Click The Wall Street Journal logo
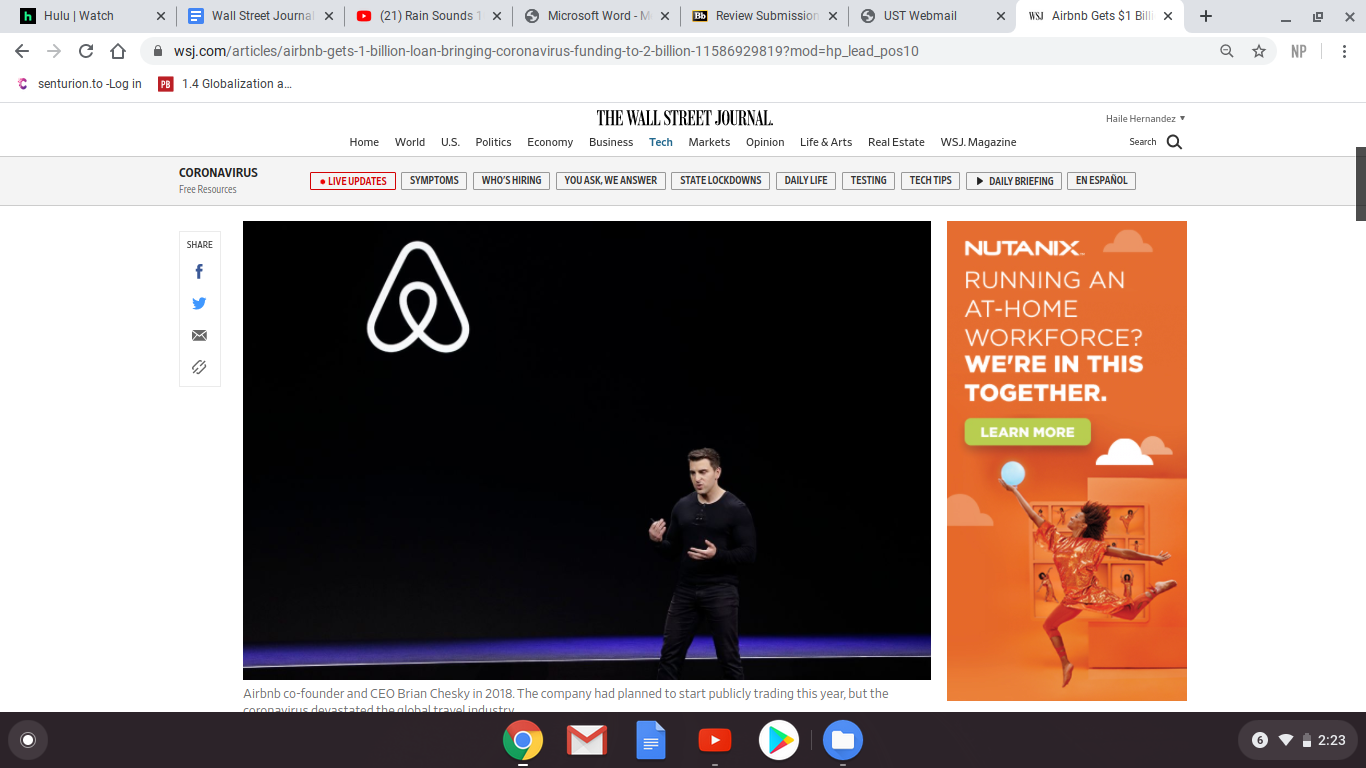Screen dimensions: 1366x768 684,118
